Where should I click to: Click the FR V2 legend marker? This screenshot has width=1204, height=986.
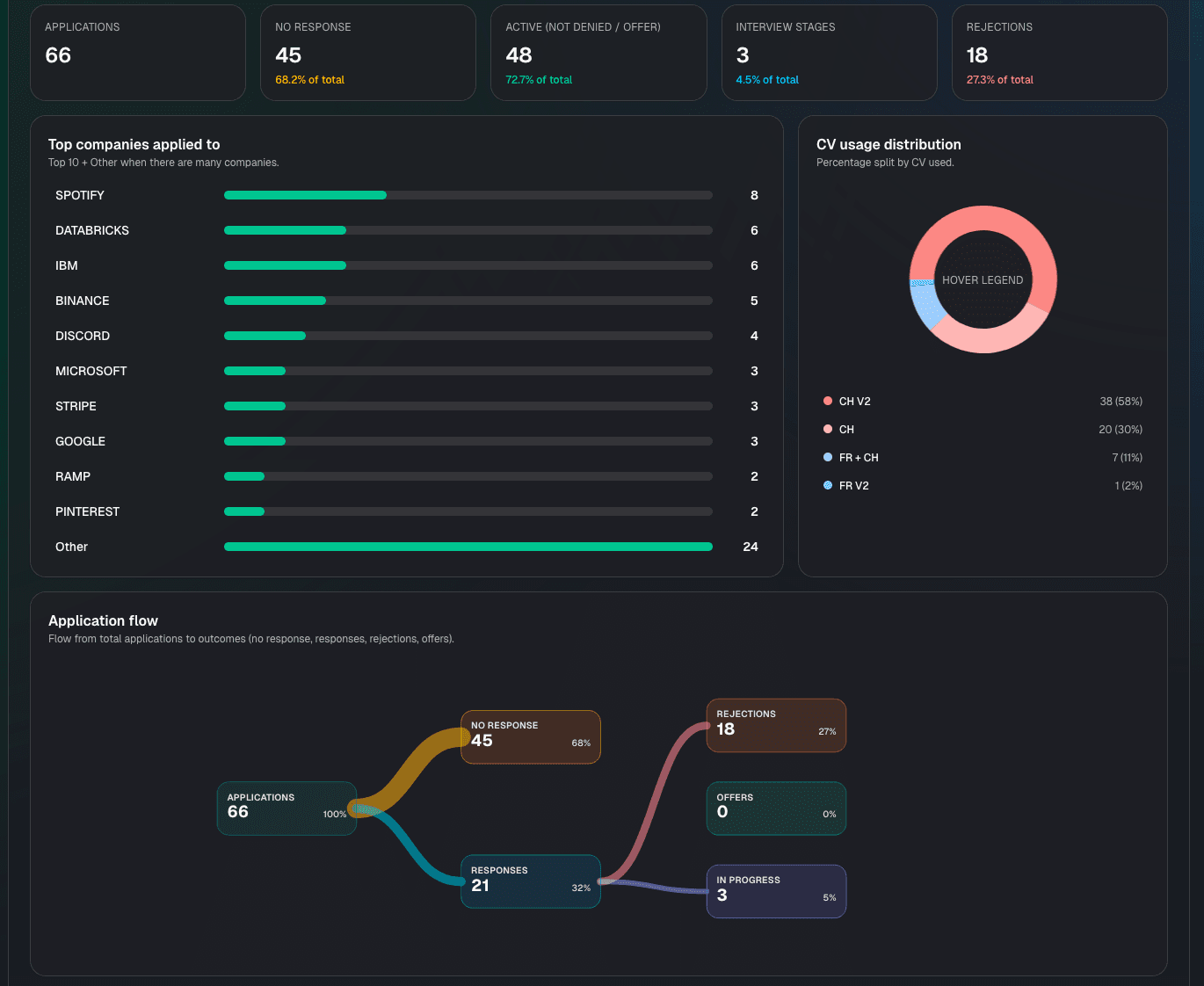(x=827, y=485)
